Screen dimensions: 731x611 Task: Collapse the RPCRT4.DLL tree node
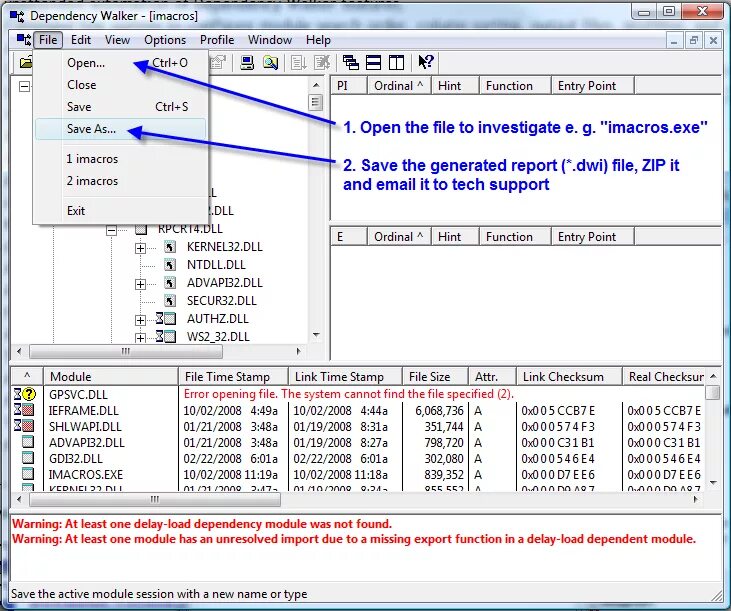pos(111,230)
